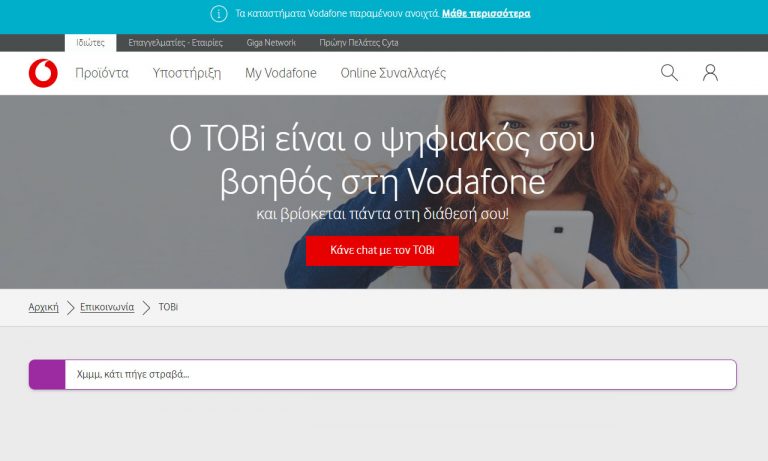The height and width of the screenshot is (461, 768).
Task: Open the Υποστήριξη menu
Action: click(x=187, y=73)
